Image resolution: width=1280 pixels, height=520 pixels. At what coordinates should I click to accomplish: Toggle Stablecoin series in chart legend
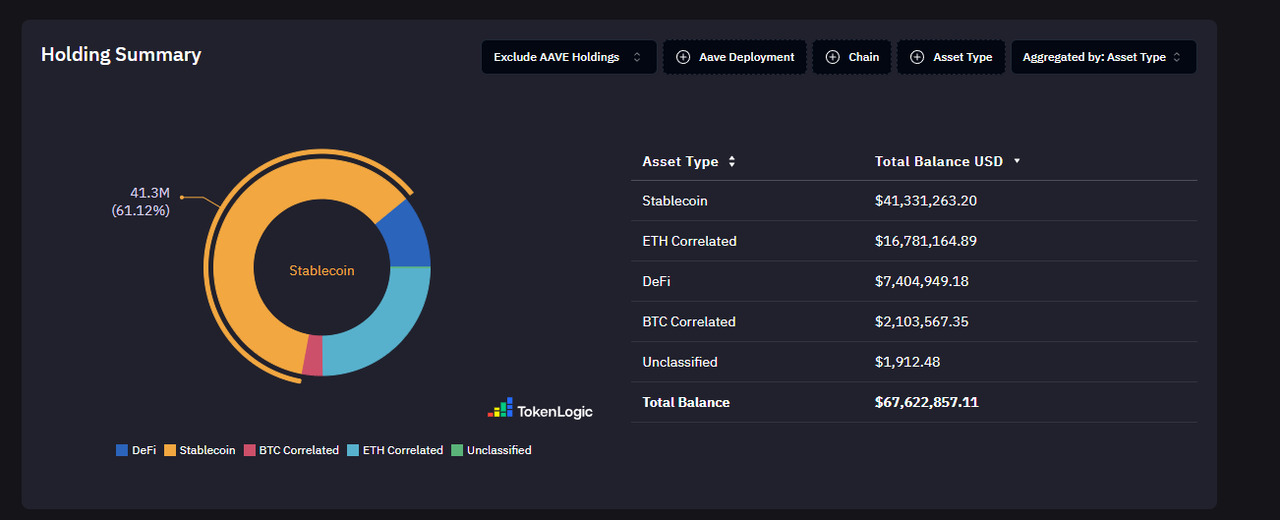point(199,450)
